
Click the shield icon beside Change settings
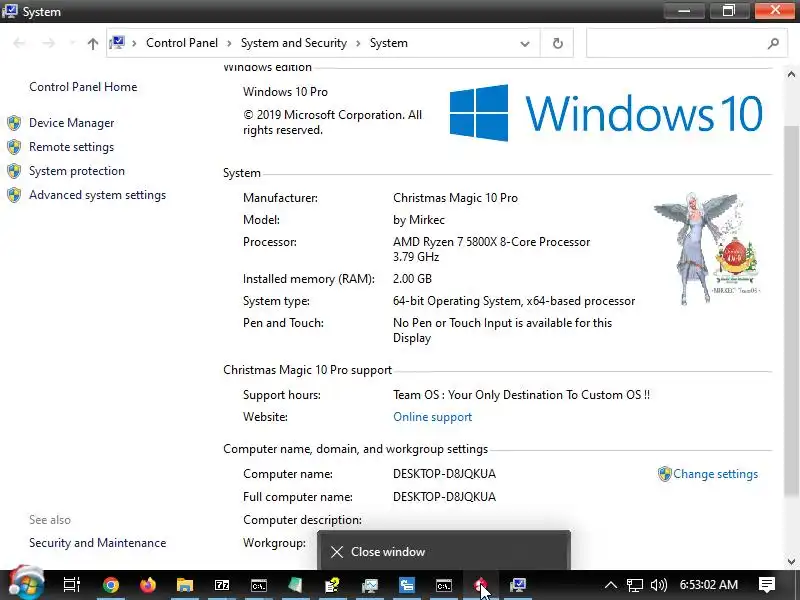tap(664, 474)
